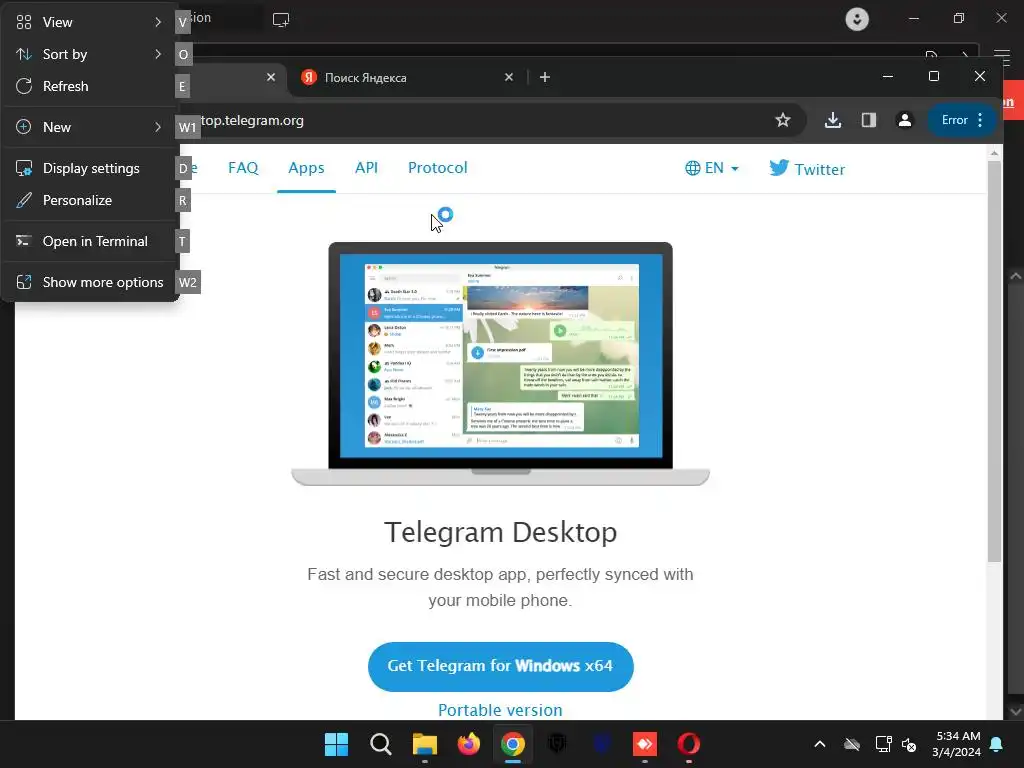1024x768 pixels.
Task: Expand the New submenu chevron arrow
Action: tap(158, 127)
